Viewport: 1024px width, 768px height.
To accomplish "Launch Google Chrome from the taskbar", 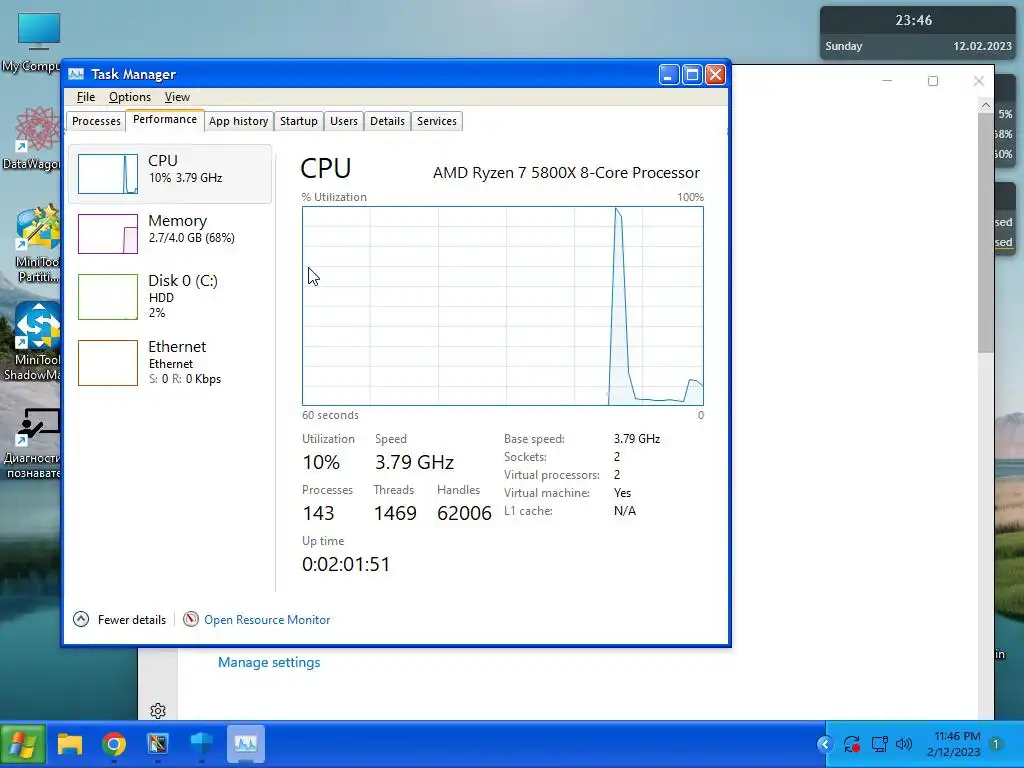I will point(114,744).
